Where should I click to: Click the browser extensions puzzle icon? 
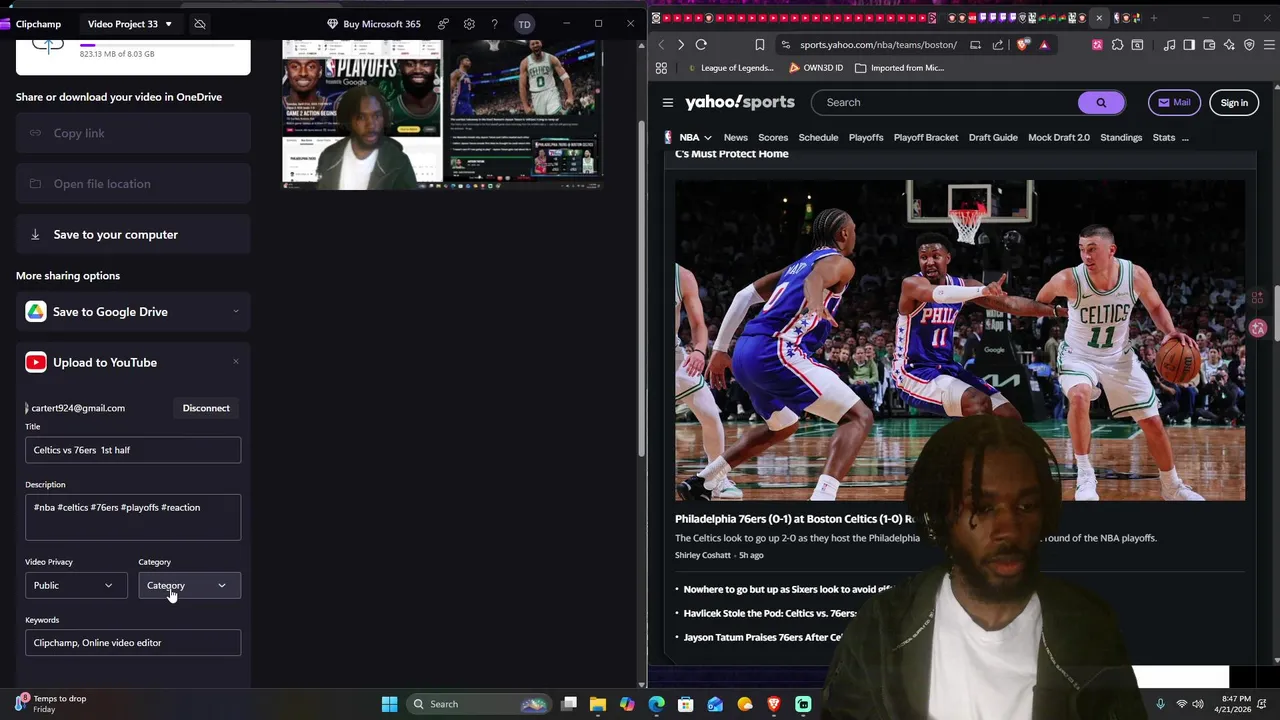(x=1117, y=44)
